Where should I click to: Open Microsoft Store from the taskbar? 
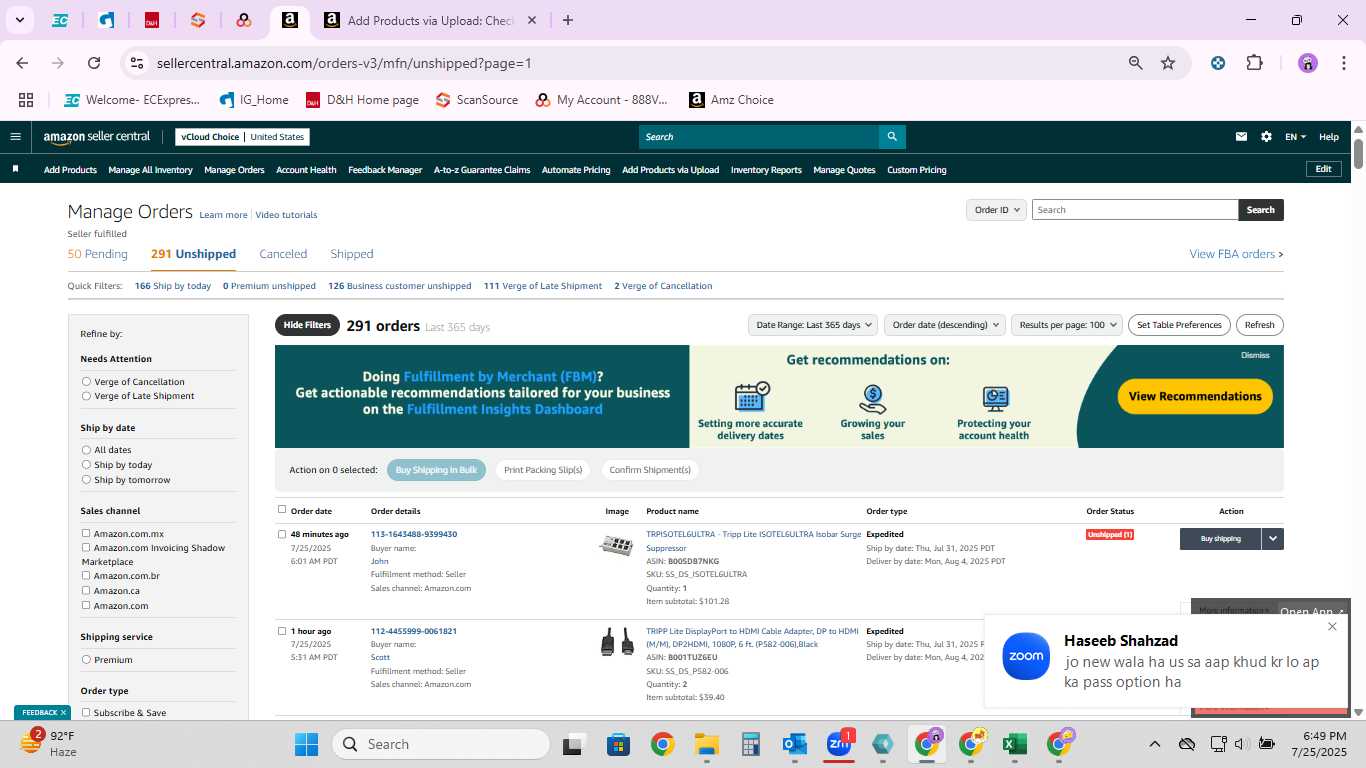tap(618, 744)
